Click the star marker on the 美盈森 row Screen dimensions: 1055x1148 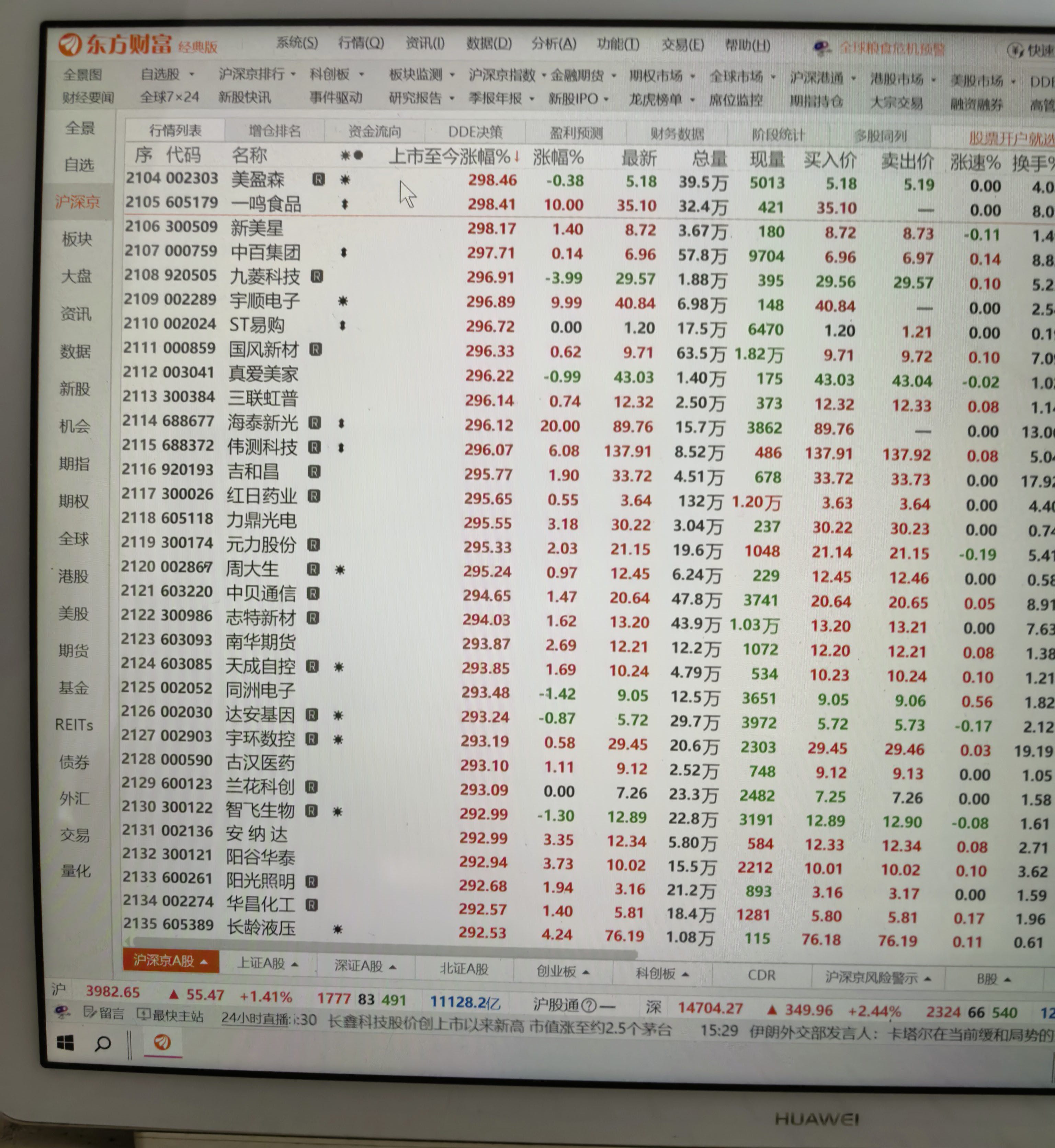[345, 180]
